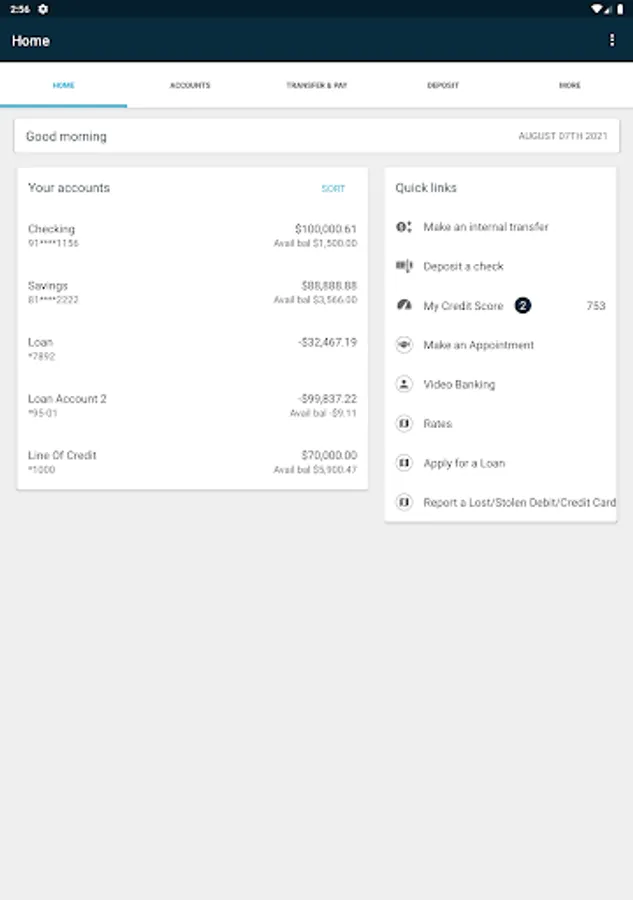Switch to the Accounts tab
This screenshot has width=633, height=900.
pyautogui.click(x=190, y=86)
